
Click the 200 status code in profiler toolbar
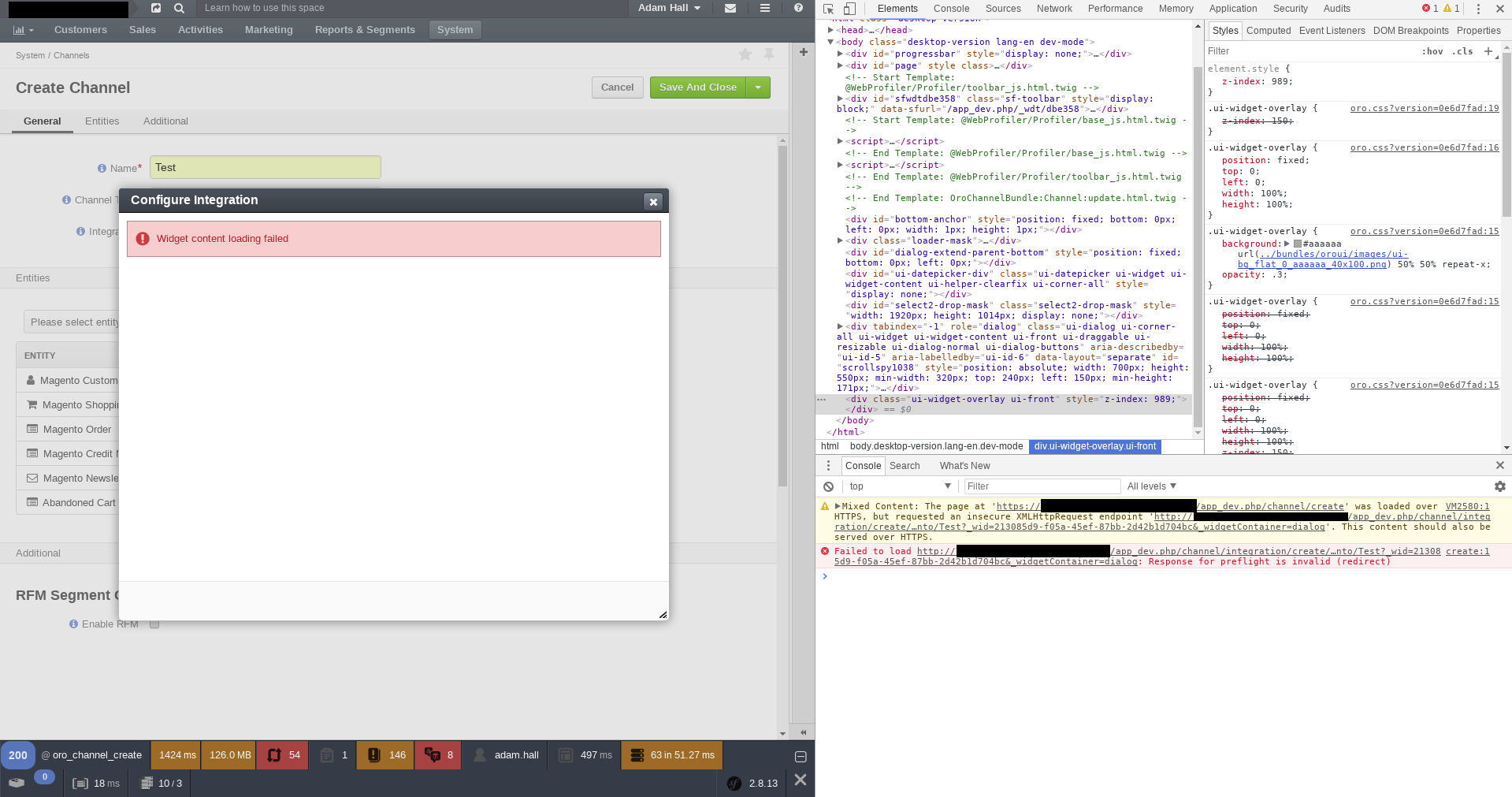click(17, 755)
